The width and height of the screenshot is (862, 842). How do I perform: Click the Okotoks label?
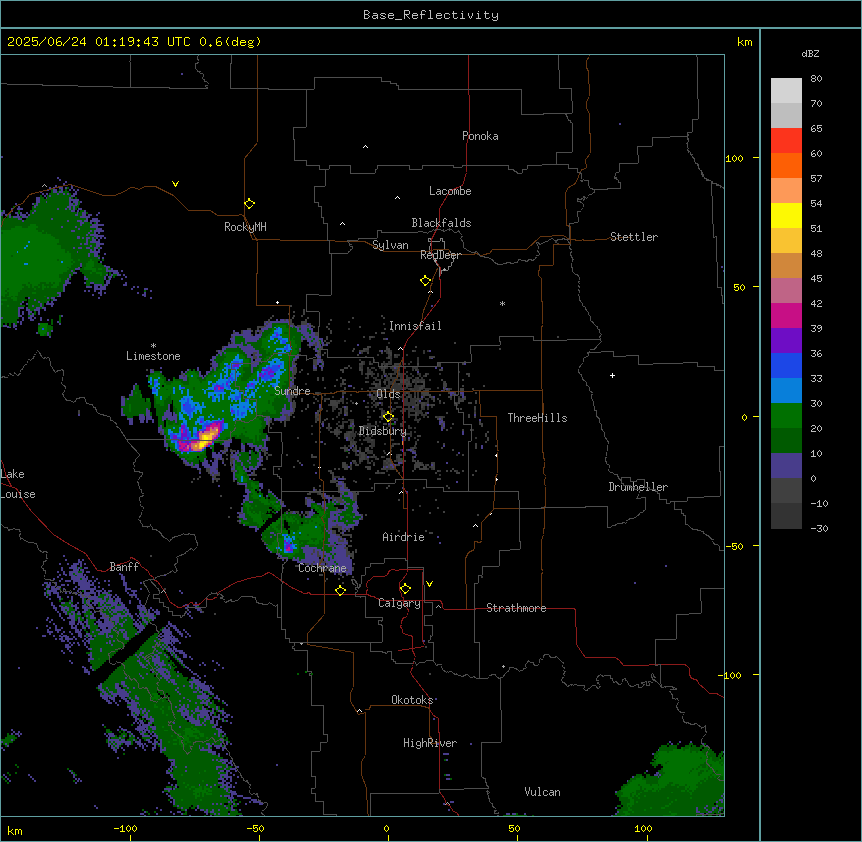pyautogui.click(x=412, y=700)
